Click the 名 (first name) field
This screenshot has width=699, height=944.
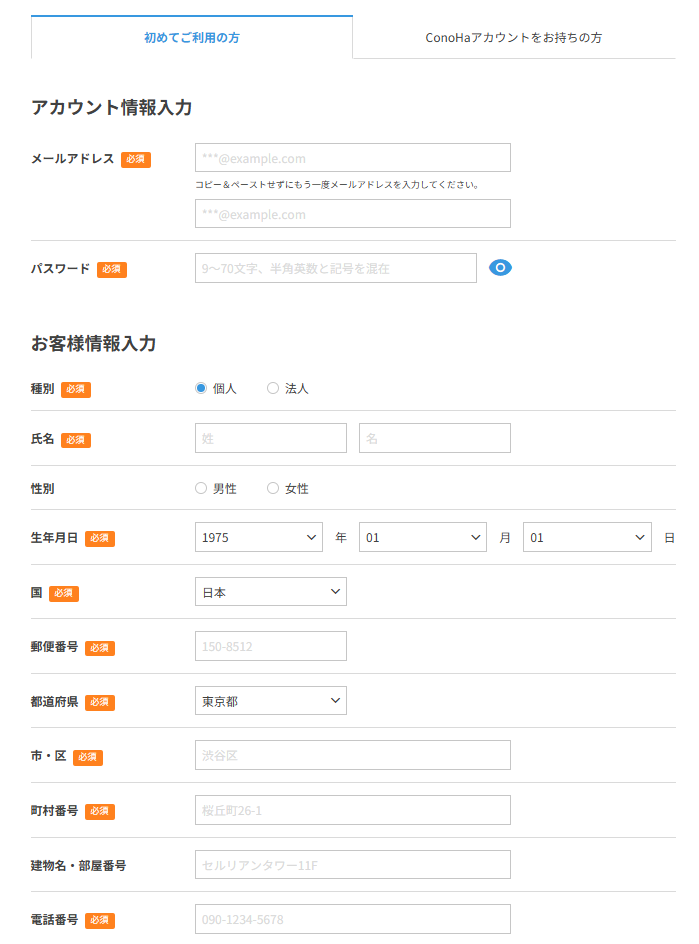tap(434, 438)
